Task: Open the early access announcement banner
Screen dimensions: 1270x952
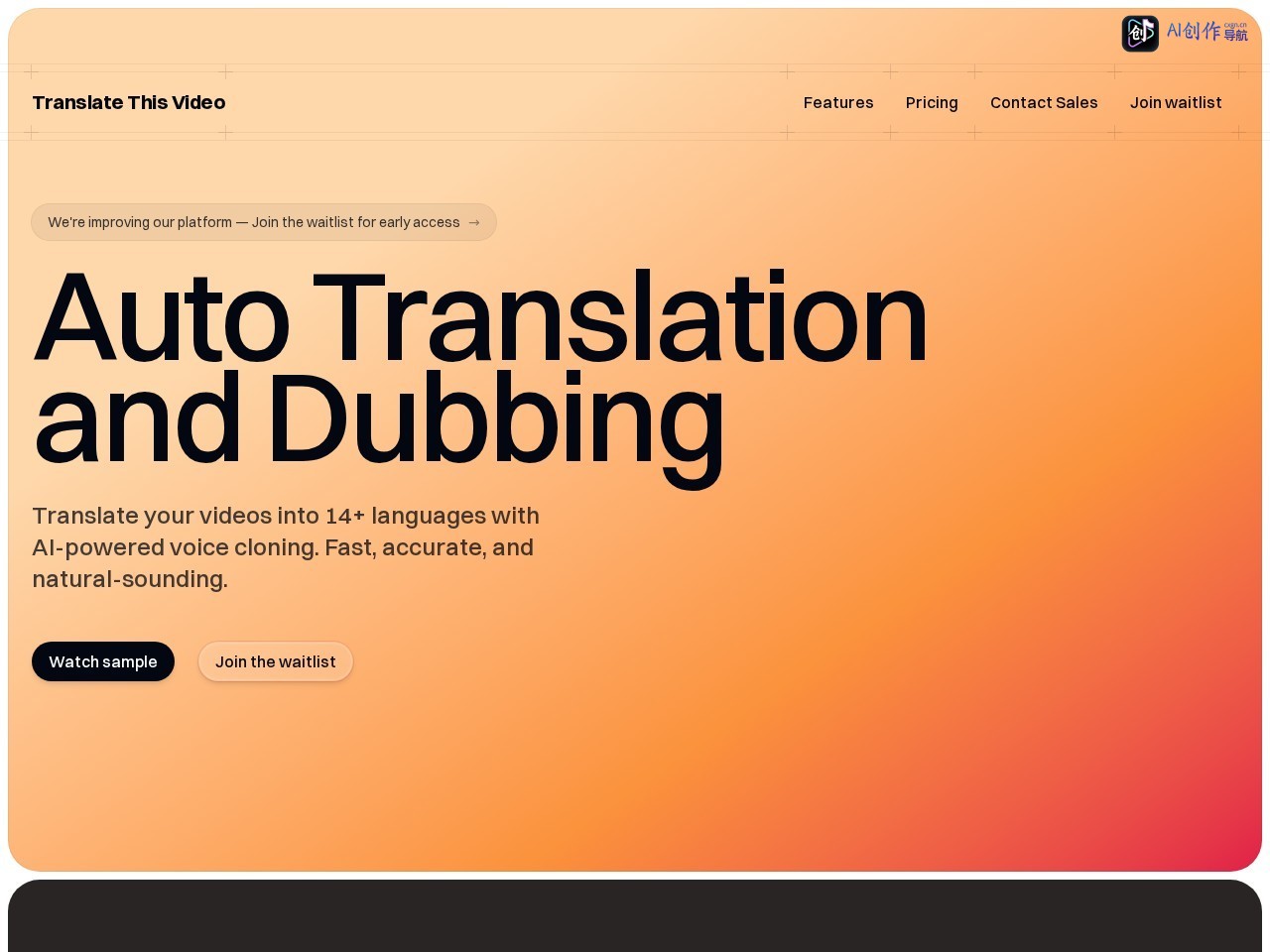Action: click(264, 222)
